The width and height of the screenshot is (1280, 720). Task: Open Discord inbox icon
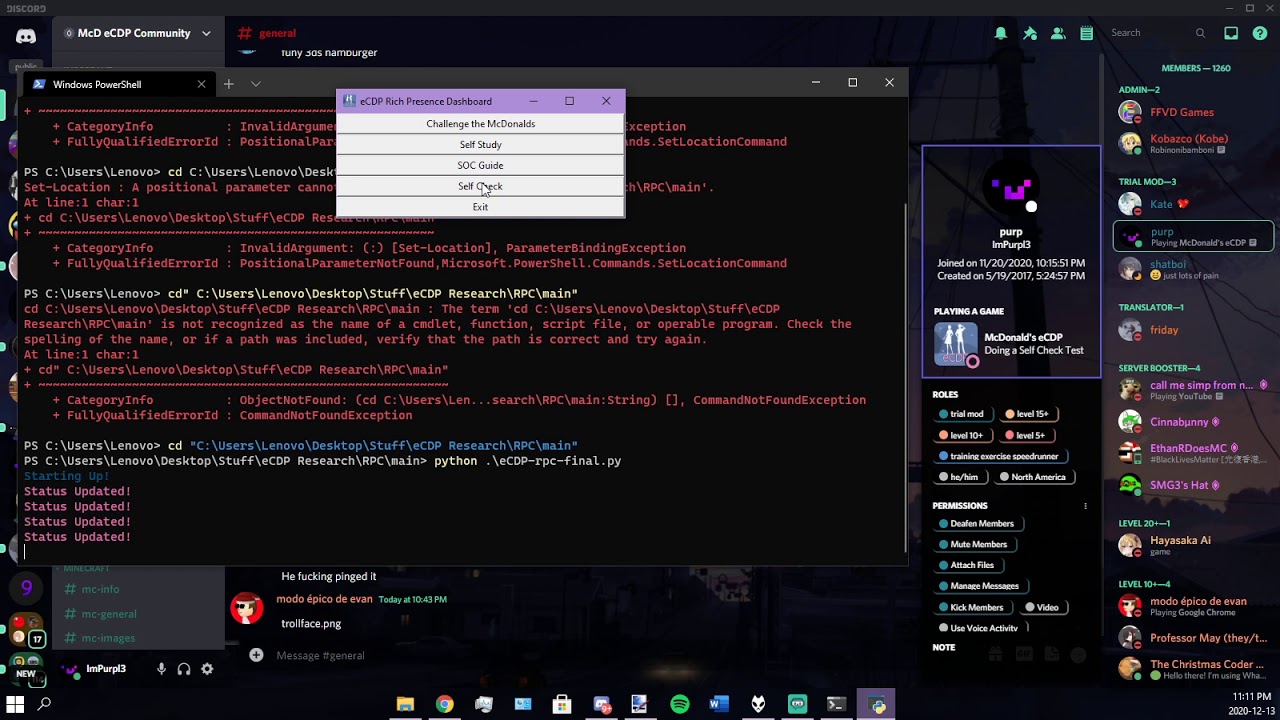[1231, 33]
